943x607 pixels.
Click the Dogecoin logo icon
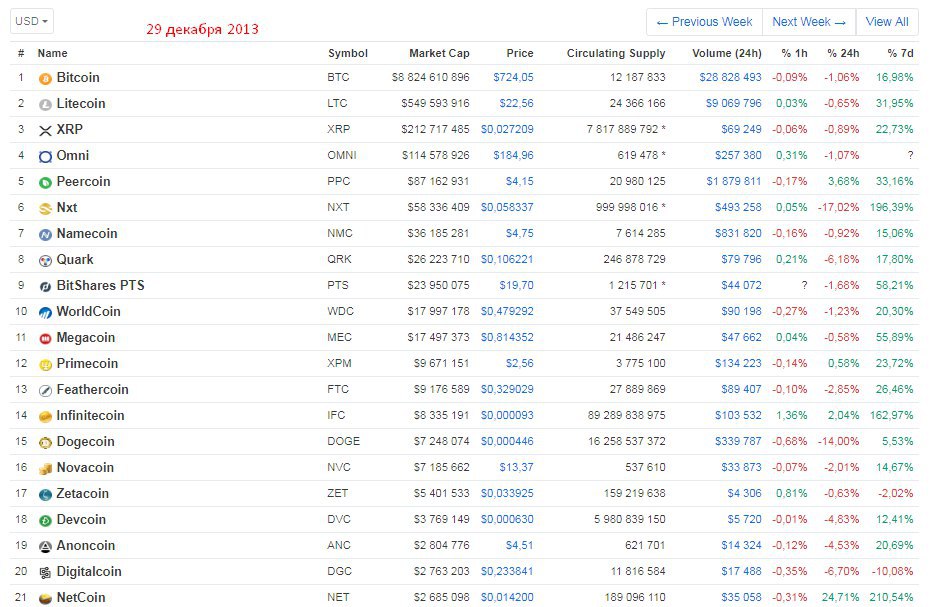click(45, 442)
